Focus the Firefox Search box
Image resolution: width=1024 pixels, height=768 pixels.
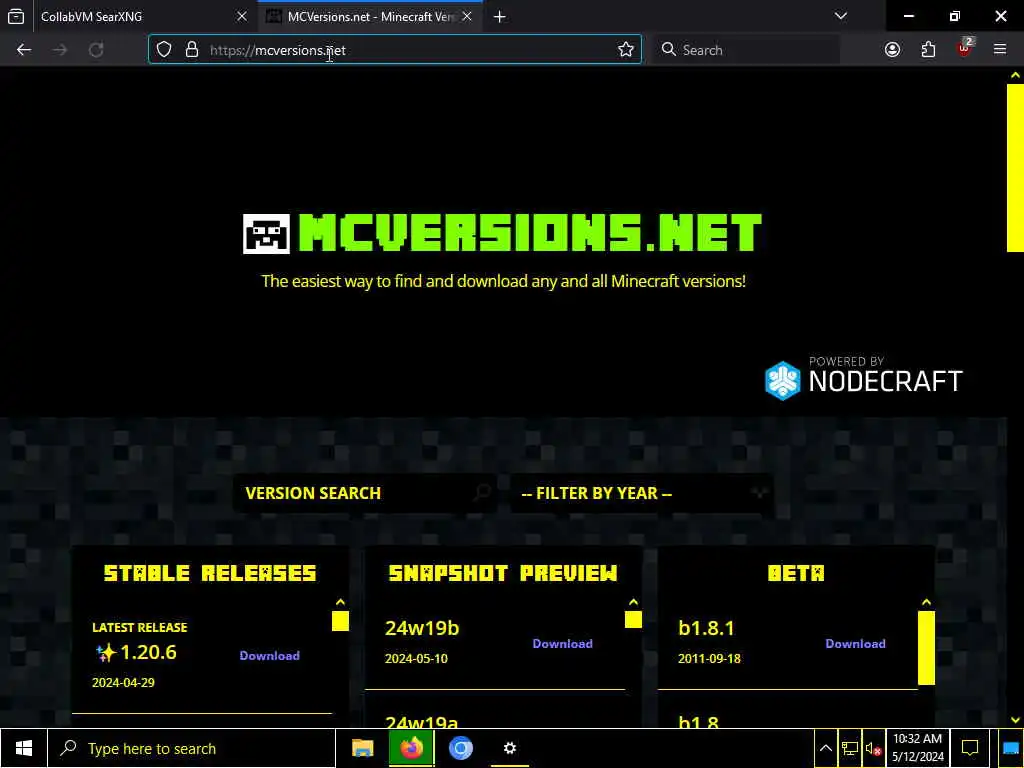pyautogui.click(x=746, y=50)
